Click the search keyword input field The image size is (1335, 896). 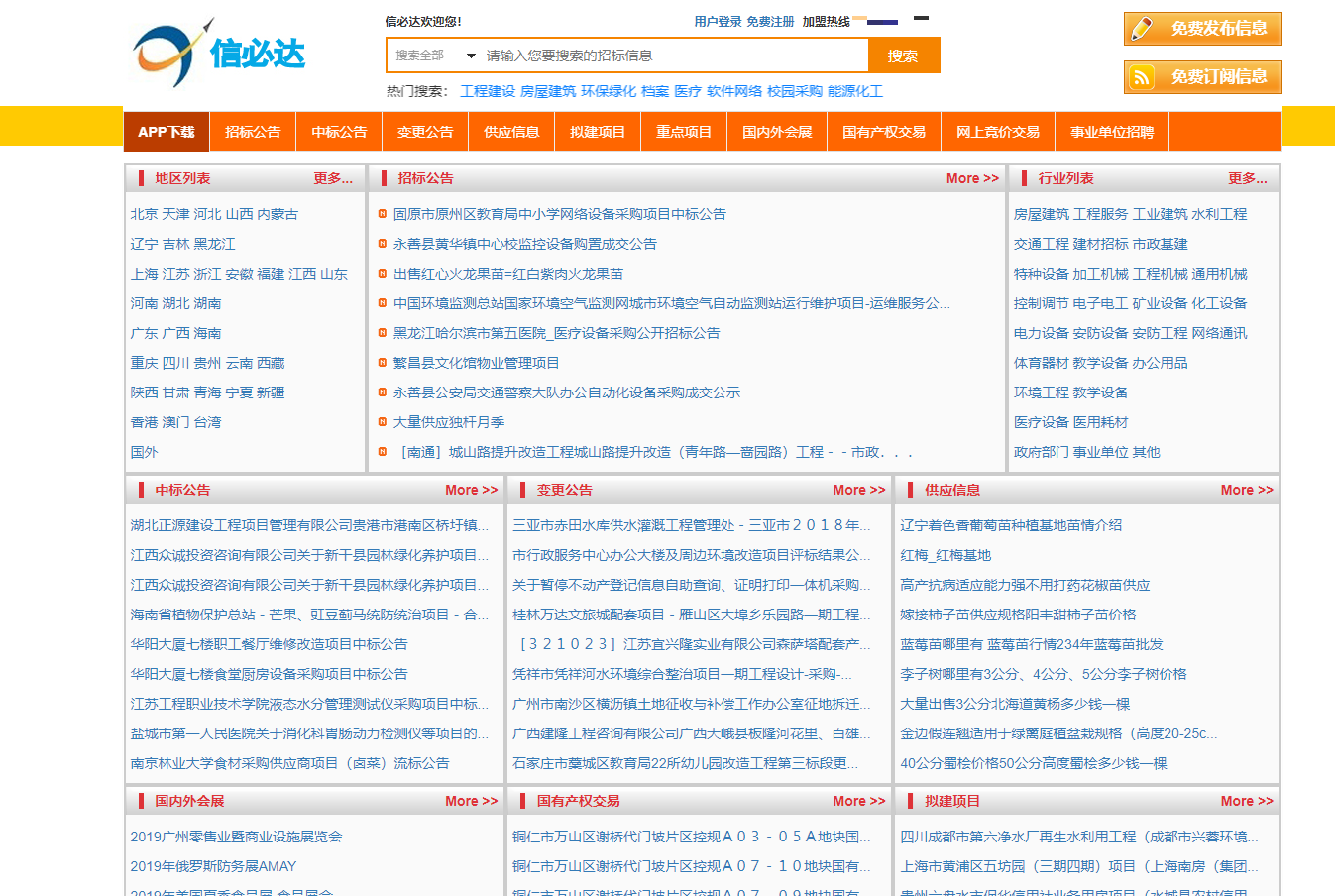[x=674, y=56]
